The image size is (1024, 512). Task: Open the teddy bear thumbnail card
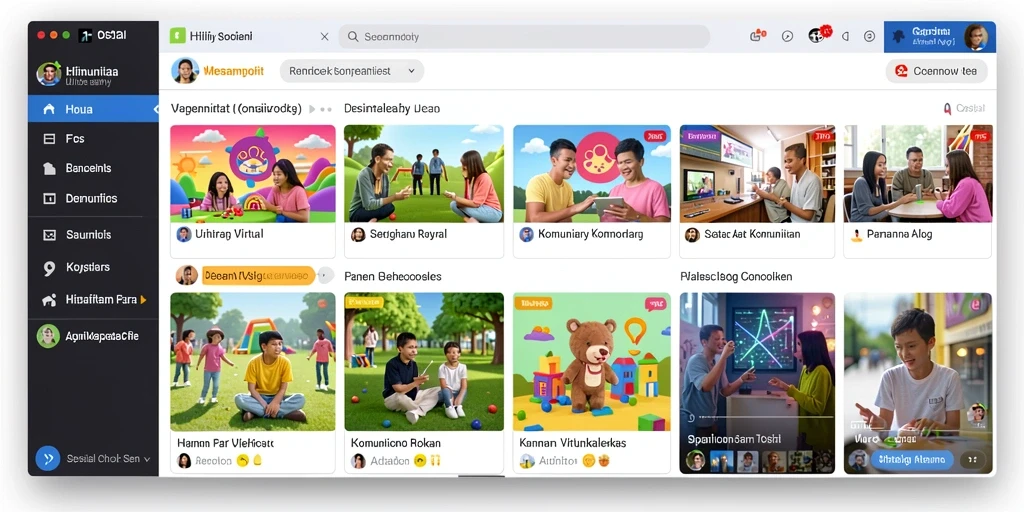click(x=592, y=382)
